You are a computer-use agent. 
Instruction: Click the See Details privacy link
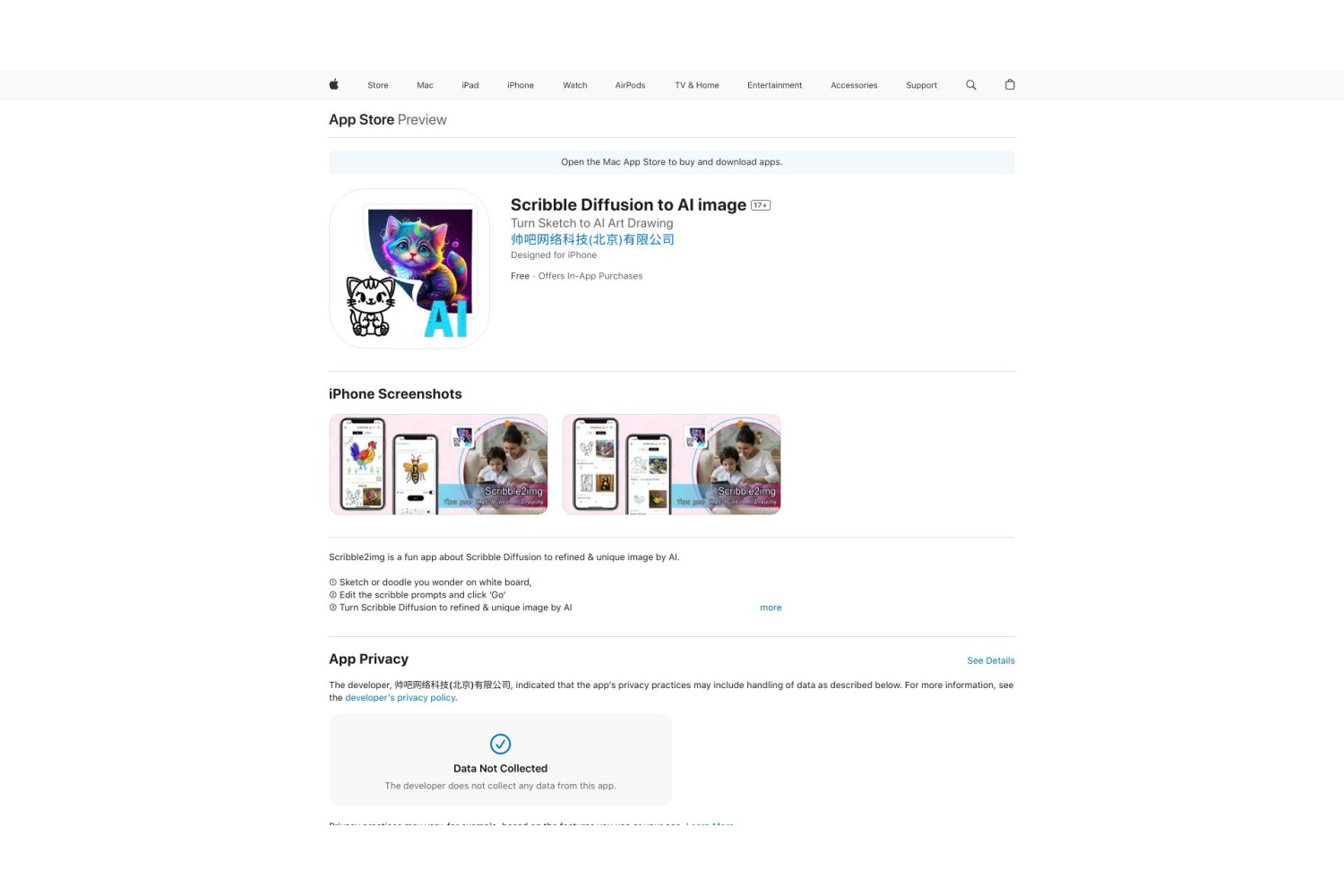[991, 660]
